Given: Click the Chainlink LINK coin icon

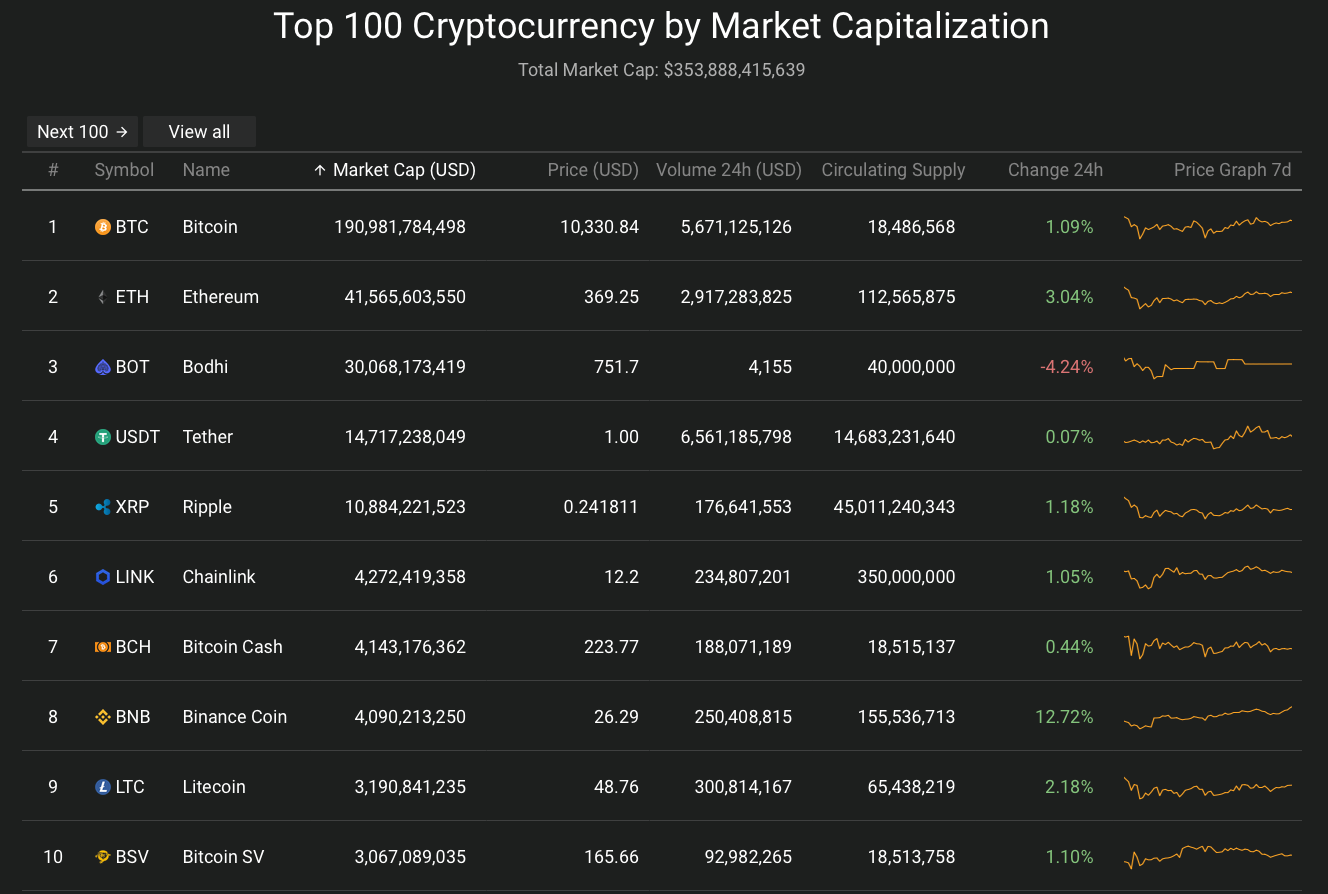Looking at the screenshot, I should (x=102, y=577).
